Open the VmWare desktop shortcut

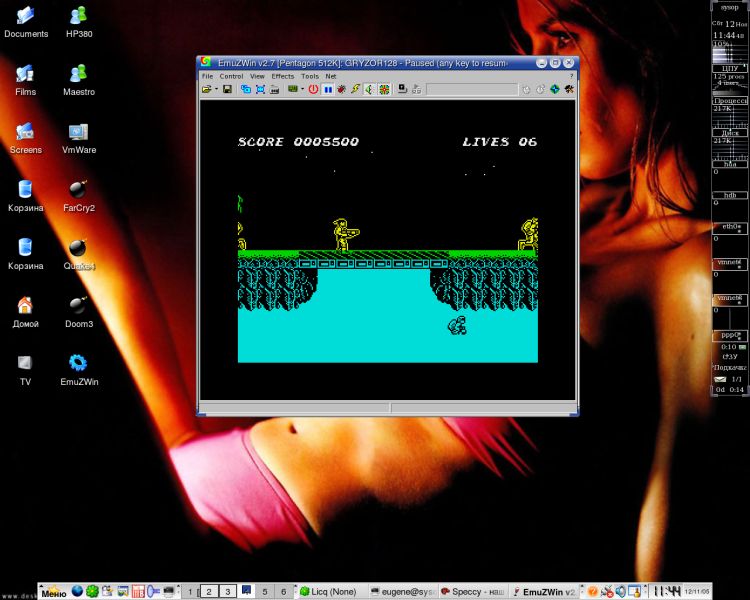coord(78,138)
